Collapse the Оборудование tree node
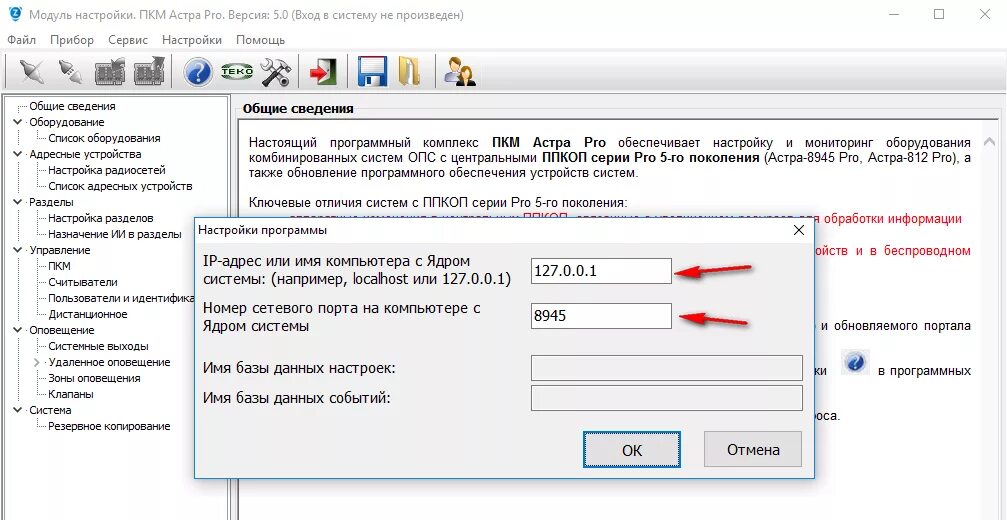 16,122
